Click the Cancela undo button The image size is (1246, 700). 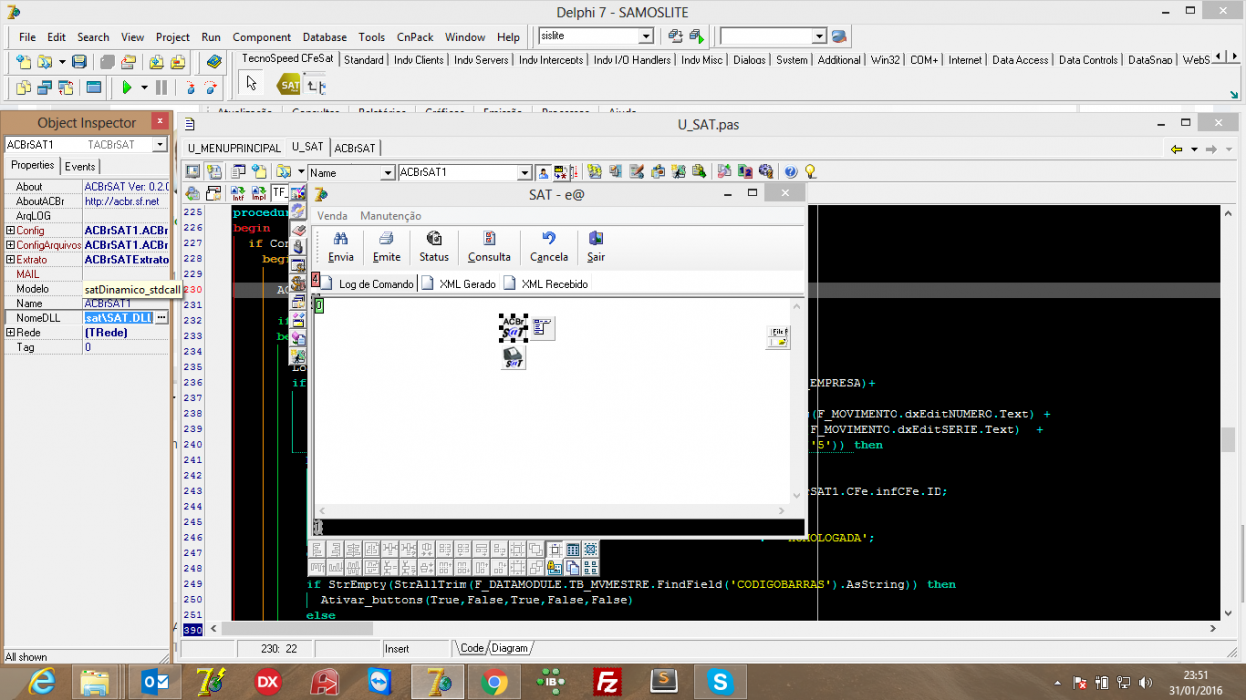click(548, 246)
